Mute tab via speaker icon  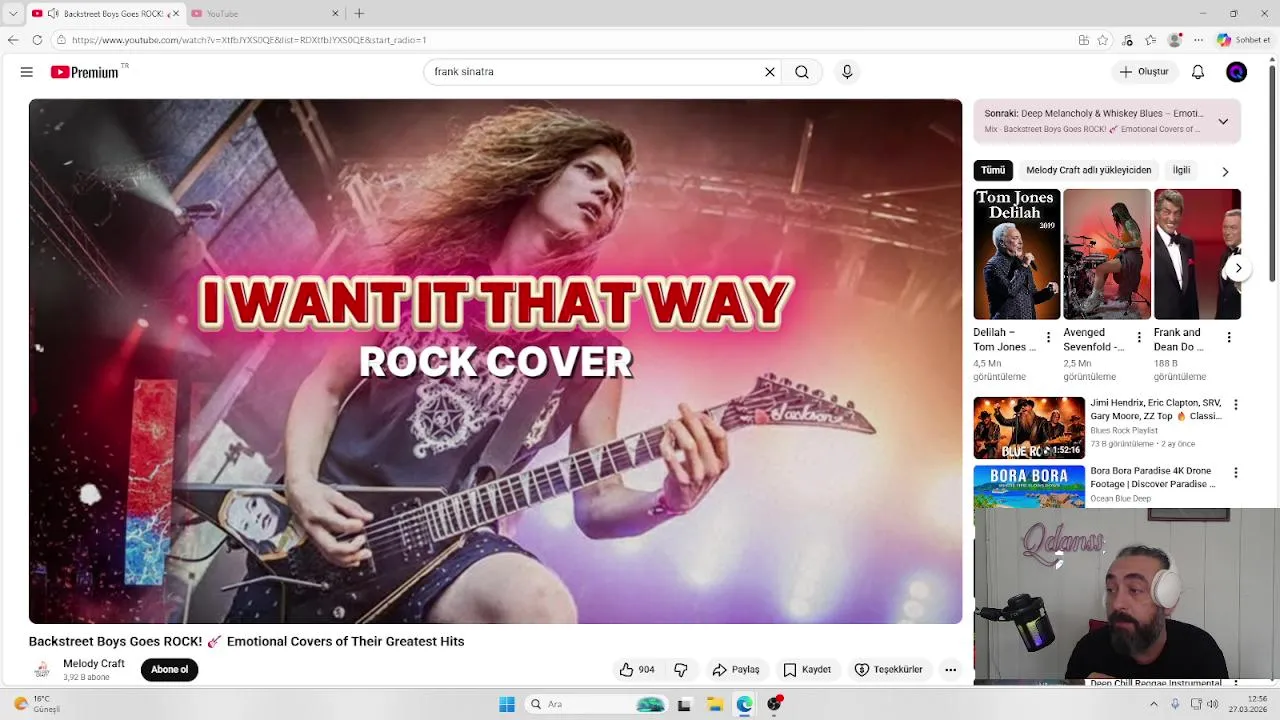coord(53,14)
